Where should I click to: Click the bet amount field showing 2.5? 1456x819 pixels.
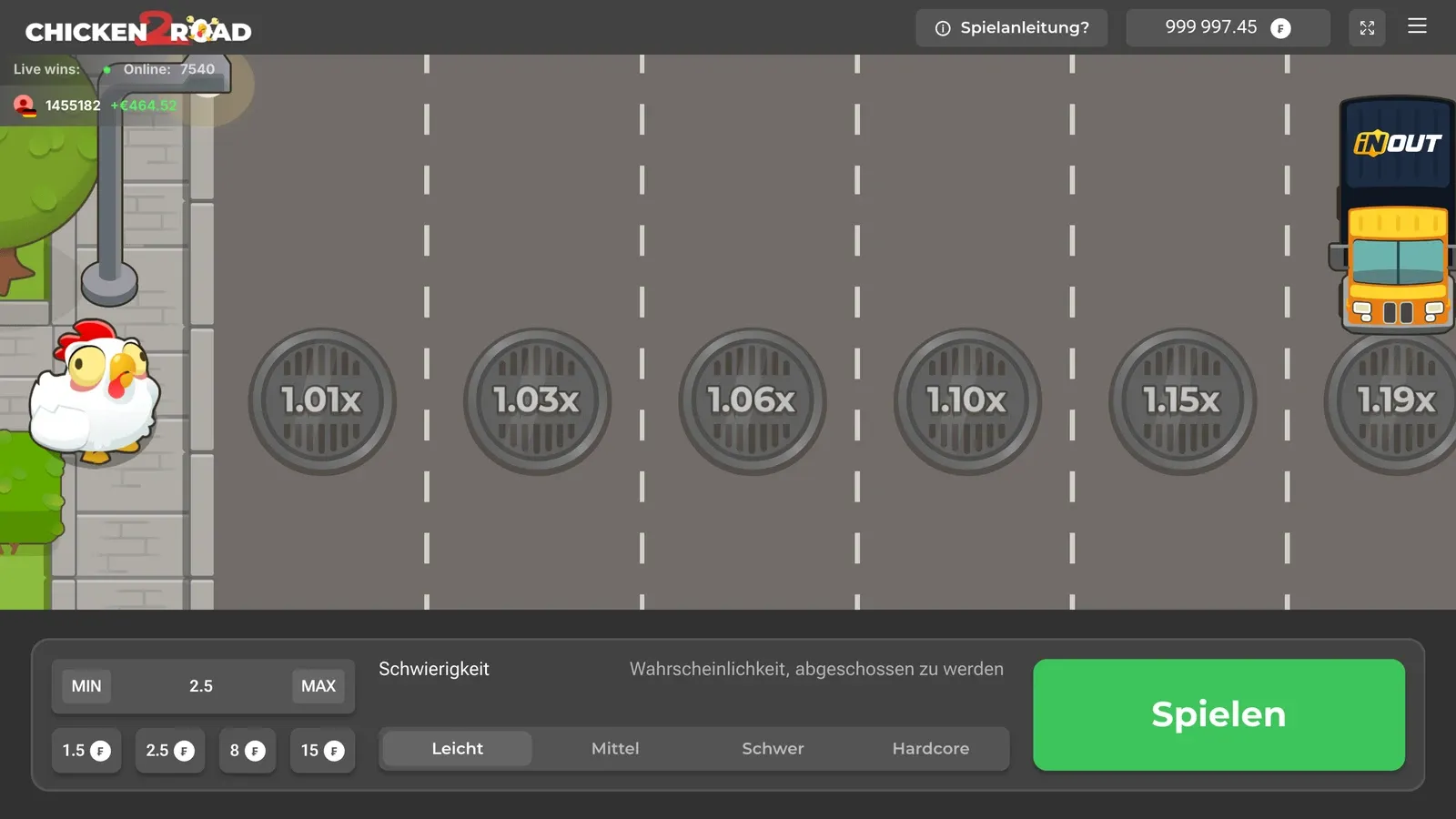click(201, 686)
